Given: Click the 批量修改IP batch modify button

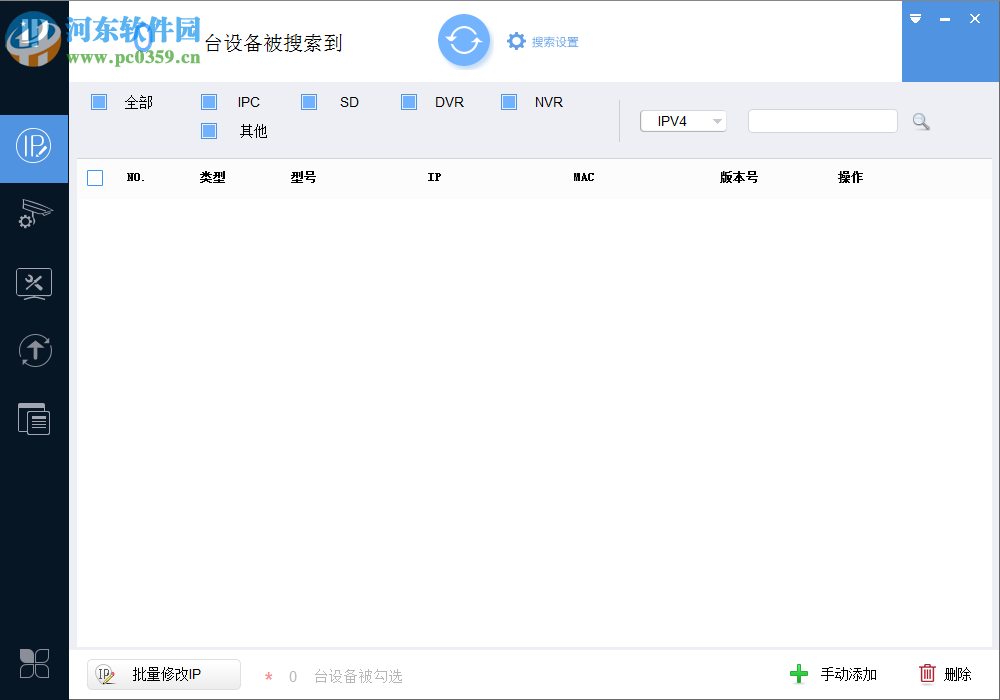Looking at the screenshot, I should click(x=163, y=674).
